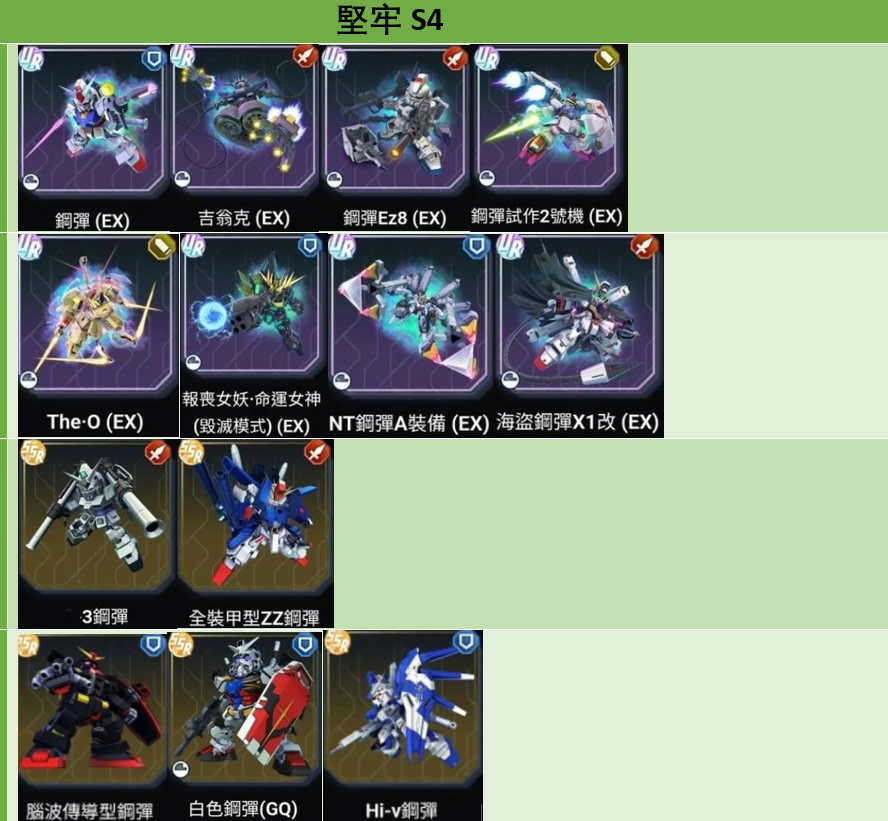Click the UR rarity badge on NT鋼彈A裝備 card
This screenshot has height=821, width=888.
click(341, 246)
